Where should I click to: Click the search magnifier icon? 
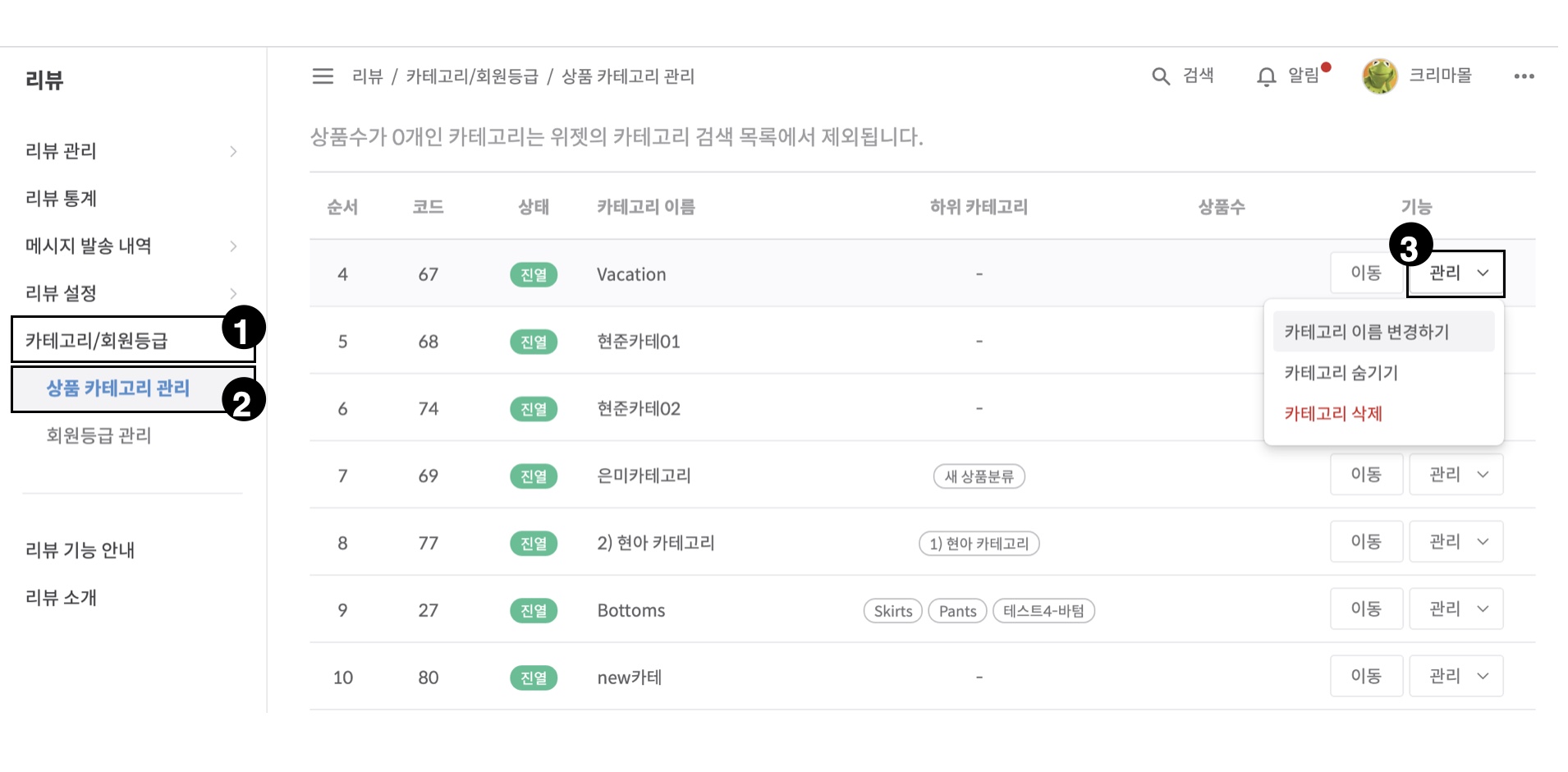click(1160, 76)
